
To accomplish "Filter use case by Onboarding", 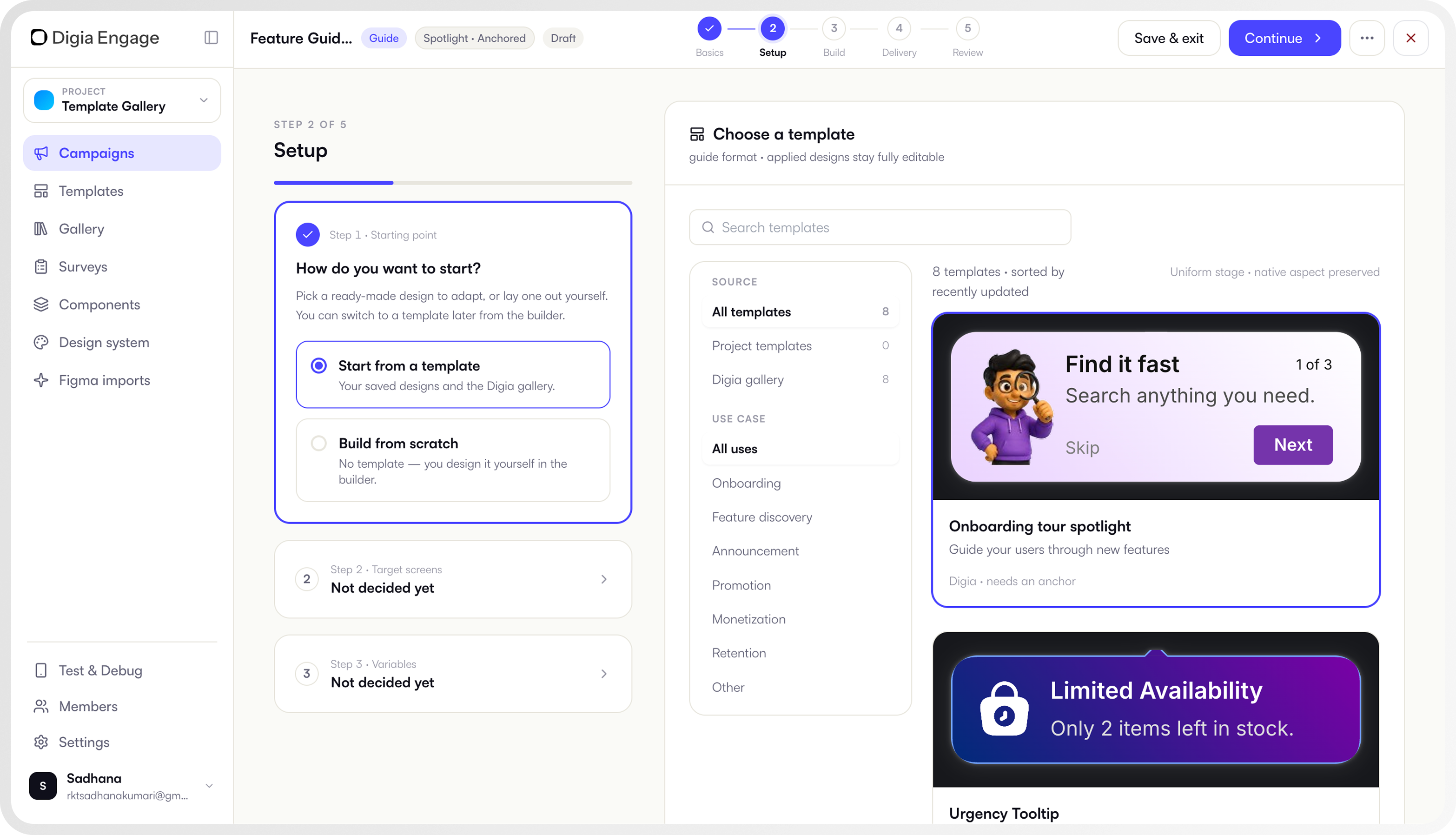I will [x=800, y=484].
